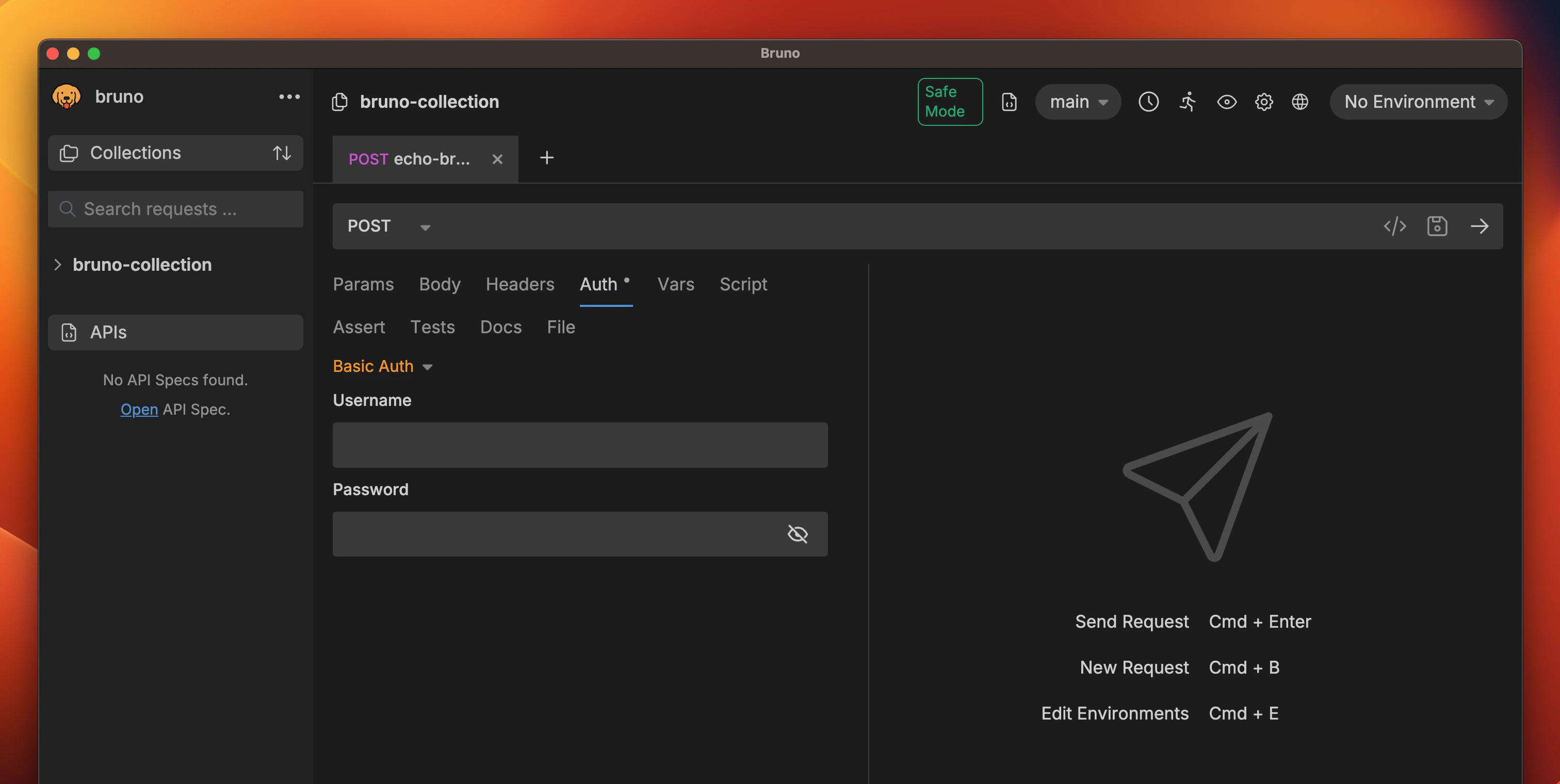Open the Basic Auth type dropdown

click(x=382, y=366)
